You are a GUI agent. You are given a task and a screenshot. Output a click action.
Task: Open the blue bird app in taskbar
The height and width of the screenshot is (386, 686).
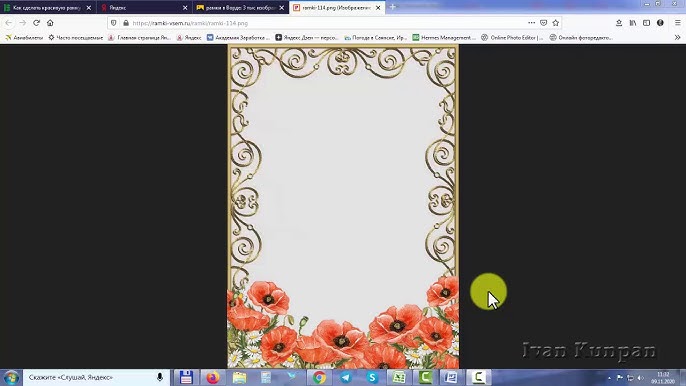tap(292, 377)
